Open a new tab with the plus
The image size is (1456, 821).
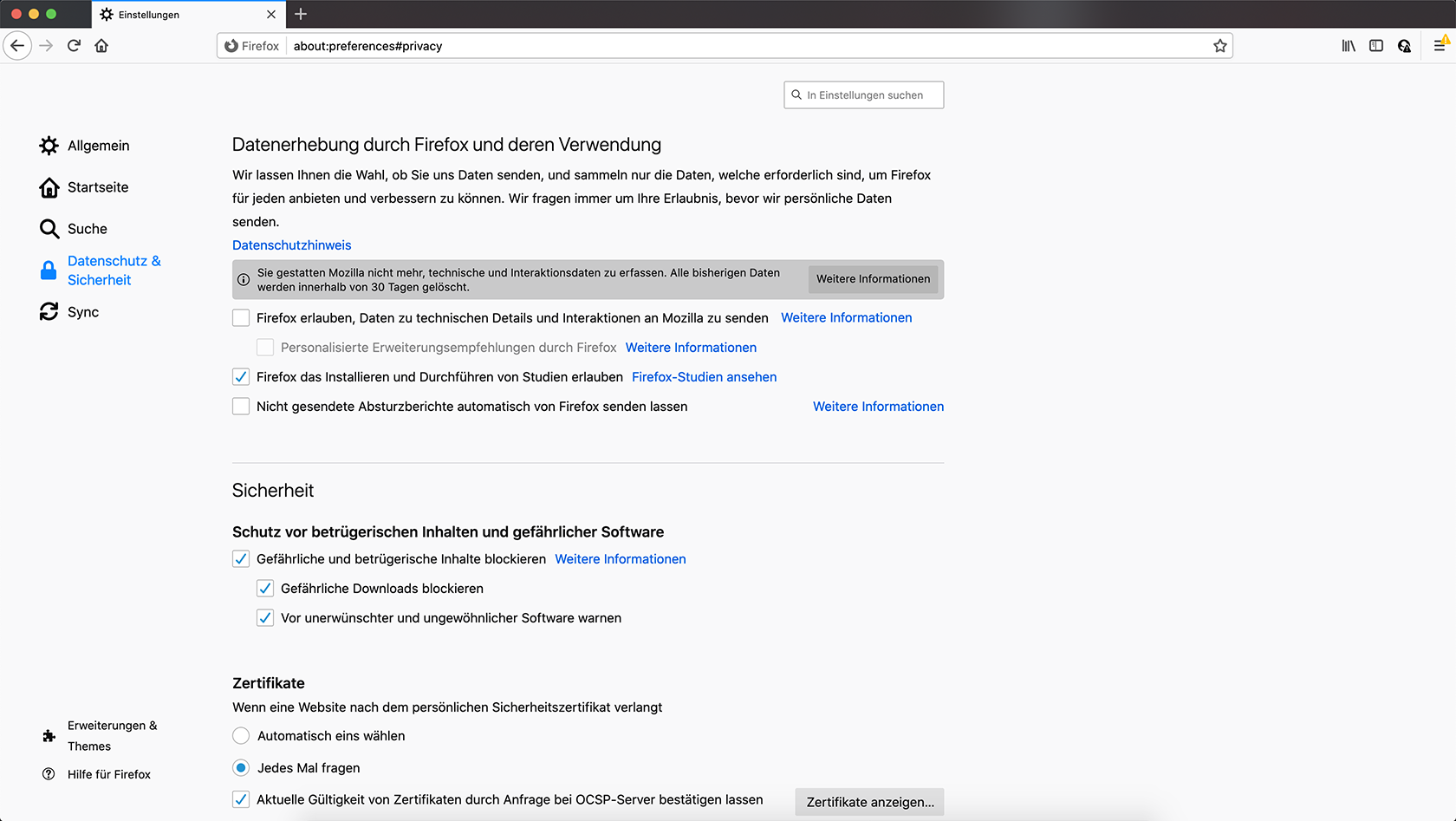[x=301, y=14]
